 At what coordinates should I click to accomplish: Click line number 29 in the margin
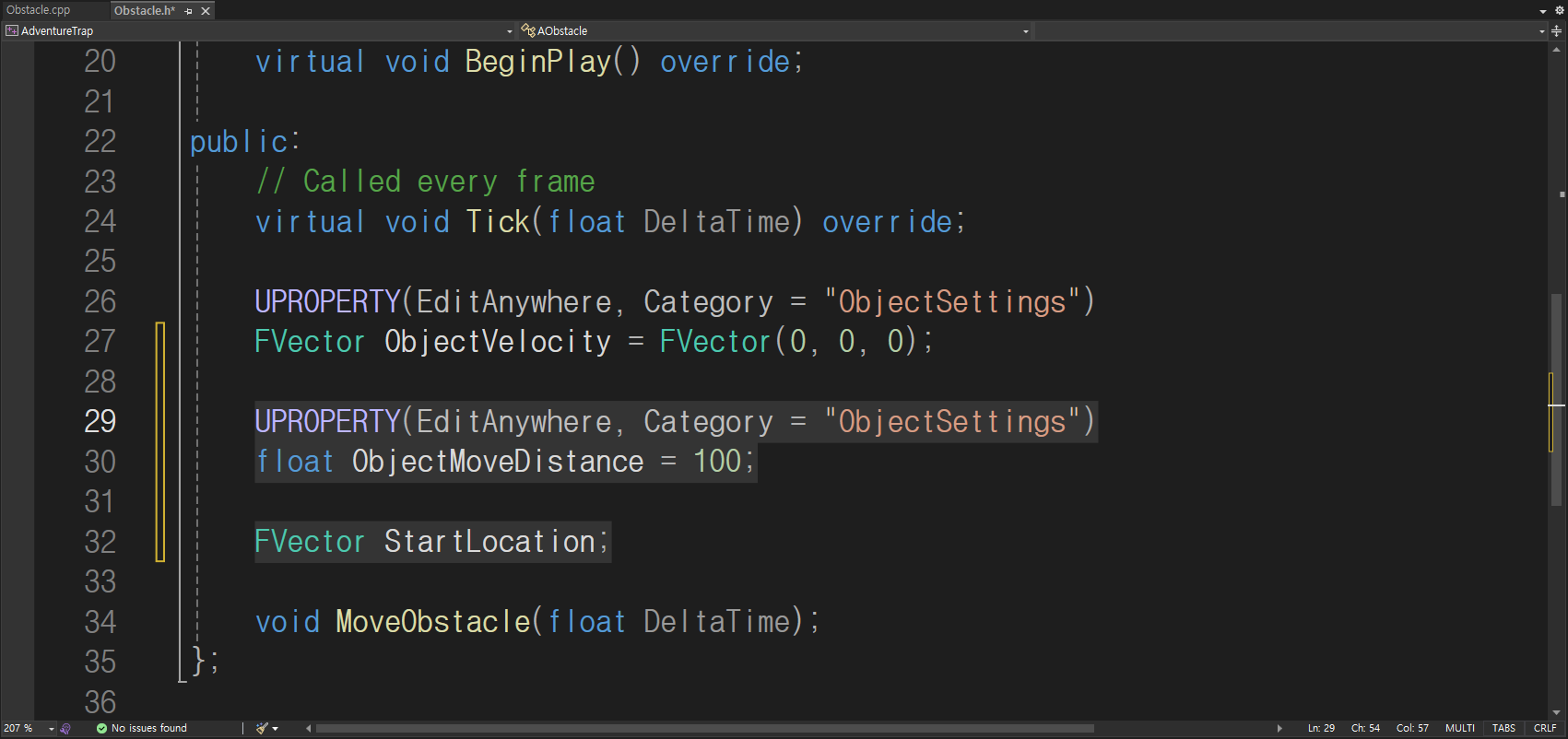pyautogui.click(x=100, y=422)
